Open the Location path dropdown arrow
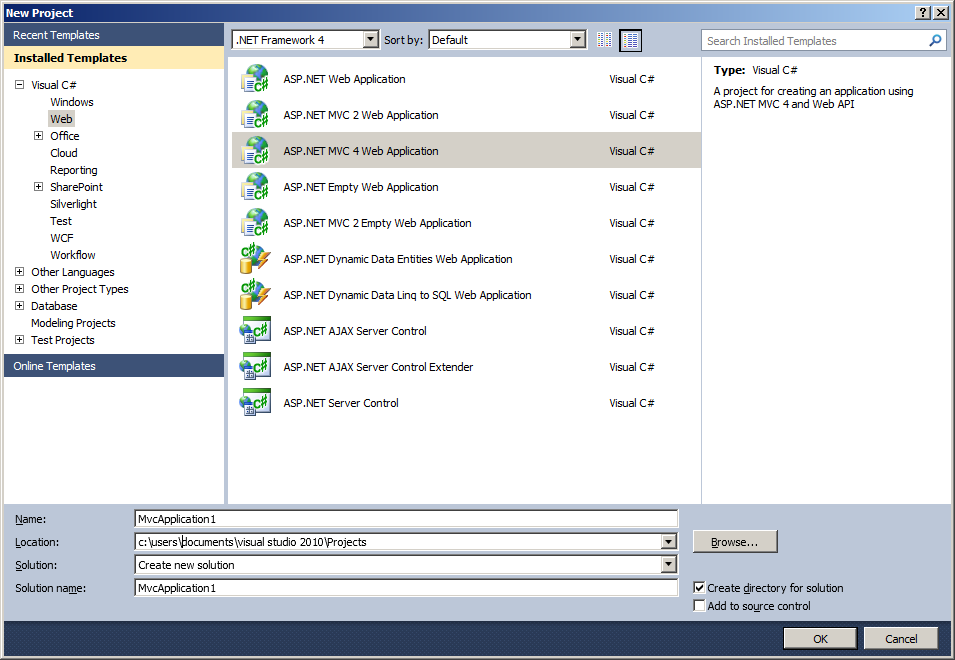Screen dimensions: 955x660 tap(669, 542)
